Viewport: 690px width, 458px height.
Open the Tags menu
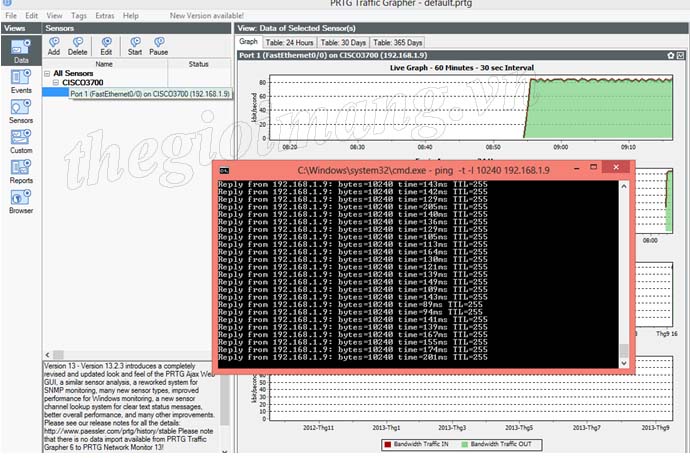click(79, 16)
